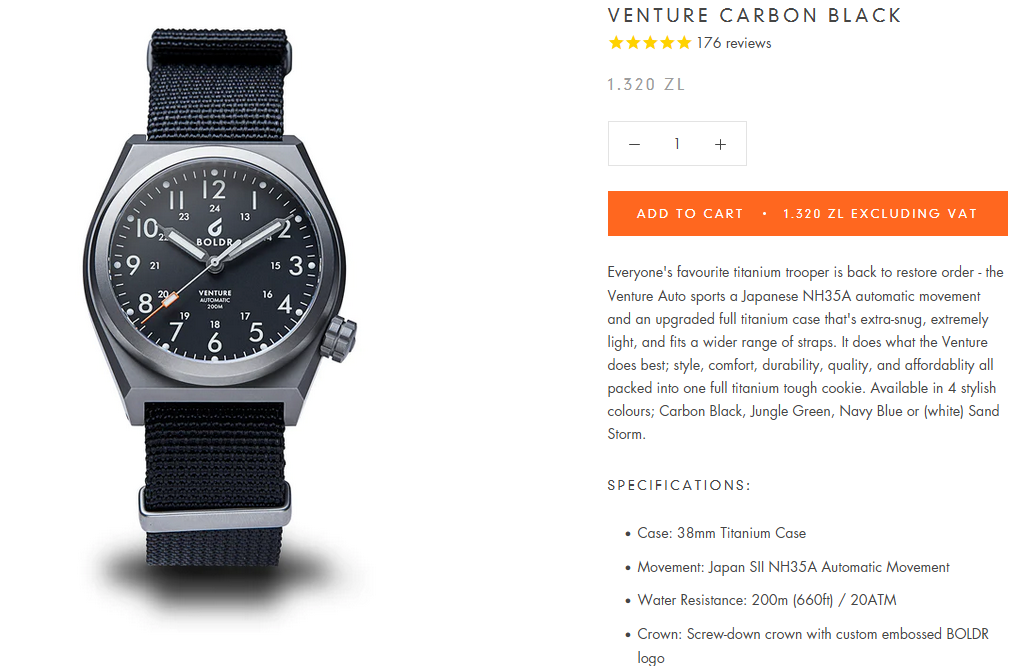Select the Case: 38mm Titanium Case item
This screenshot has height=666, width=1022.
722,533
